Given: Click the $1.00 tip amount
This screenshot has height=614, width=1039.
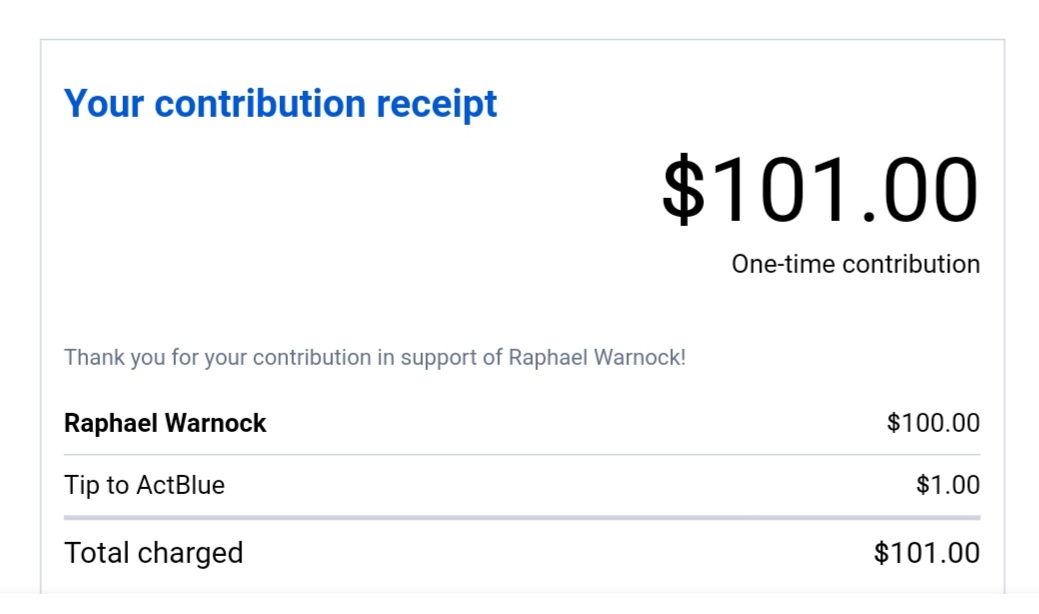Looking at the screenshot, I should click(x=948, y=485).
